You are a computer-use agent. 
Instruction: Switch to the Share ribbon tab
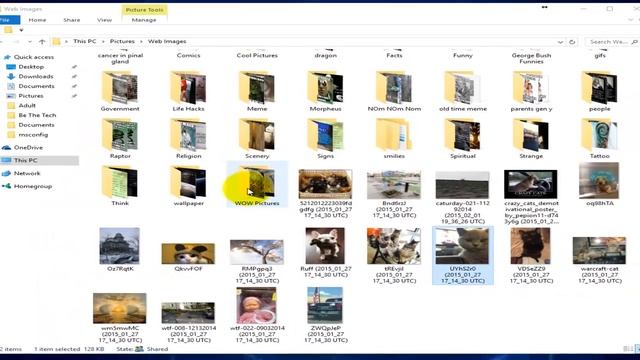coord(71,20)
